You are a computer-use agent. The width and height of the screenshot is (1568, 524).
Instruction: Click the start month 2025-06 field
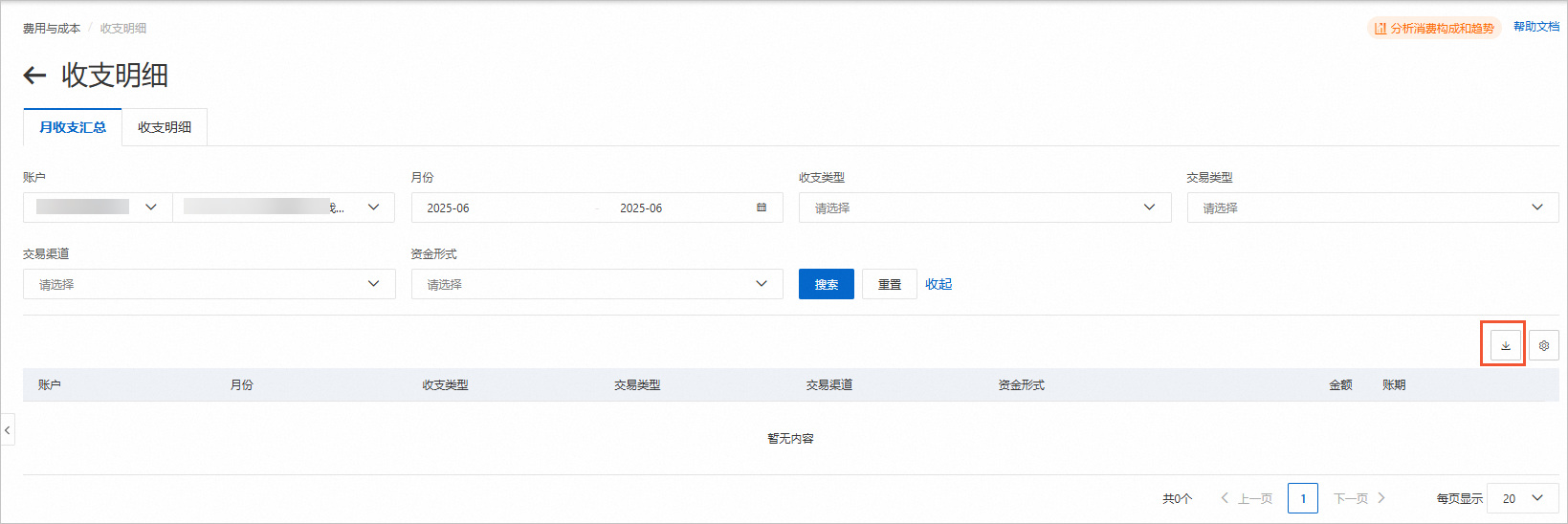[x=448, y=207]
